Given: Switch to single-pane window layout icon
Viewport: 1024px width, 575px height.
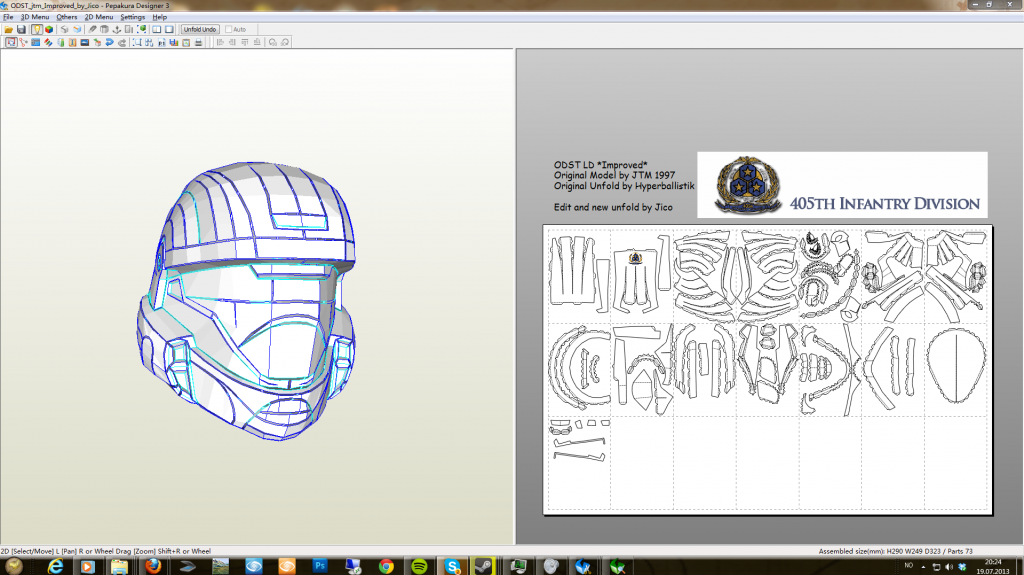Looking at the screenshot, I should pos(169,29).
